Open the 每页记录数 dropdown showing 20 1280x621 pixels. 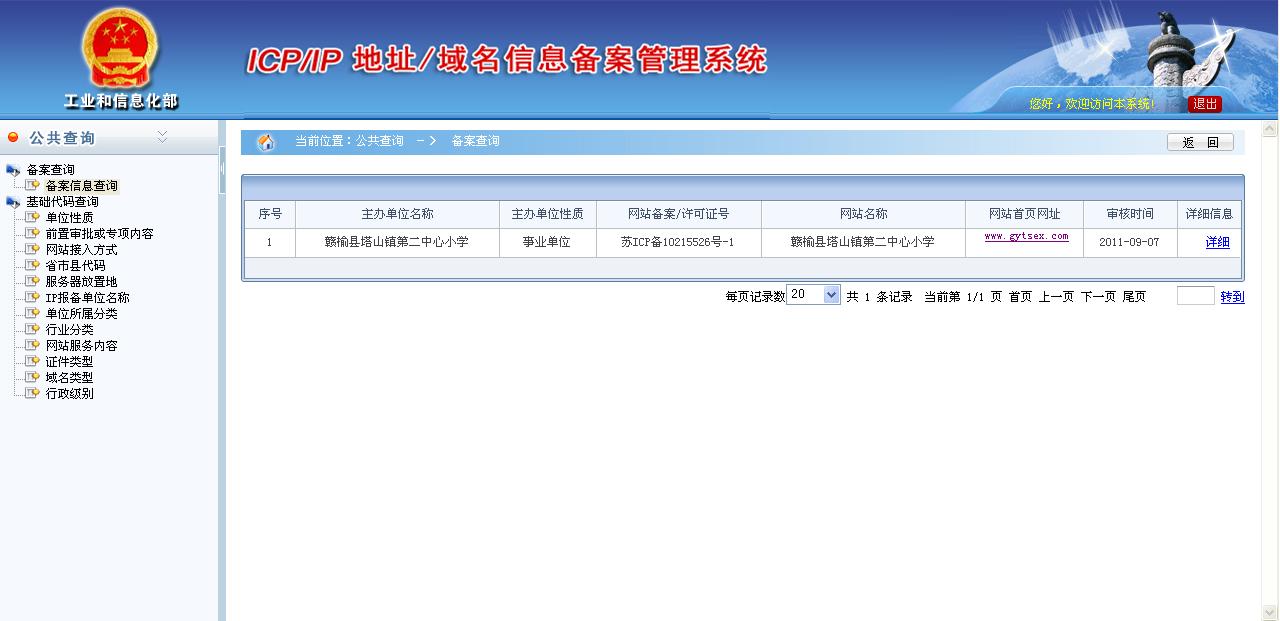click(813, 294)
